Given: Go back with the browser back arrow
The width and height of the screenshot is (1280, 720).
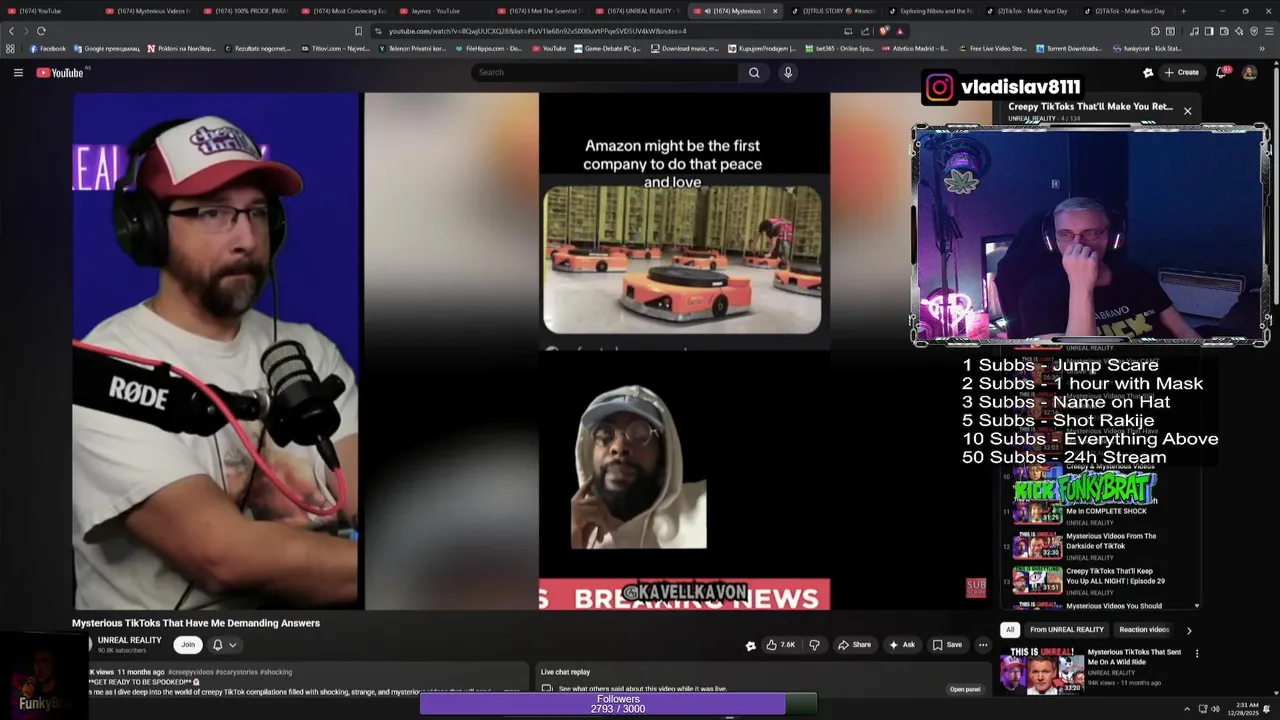Looking at the screenshot, I should (x=11, y=31).
